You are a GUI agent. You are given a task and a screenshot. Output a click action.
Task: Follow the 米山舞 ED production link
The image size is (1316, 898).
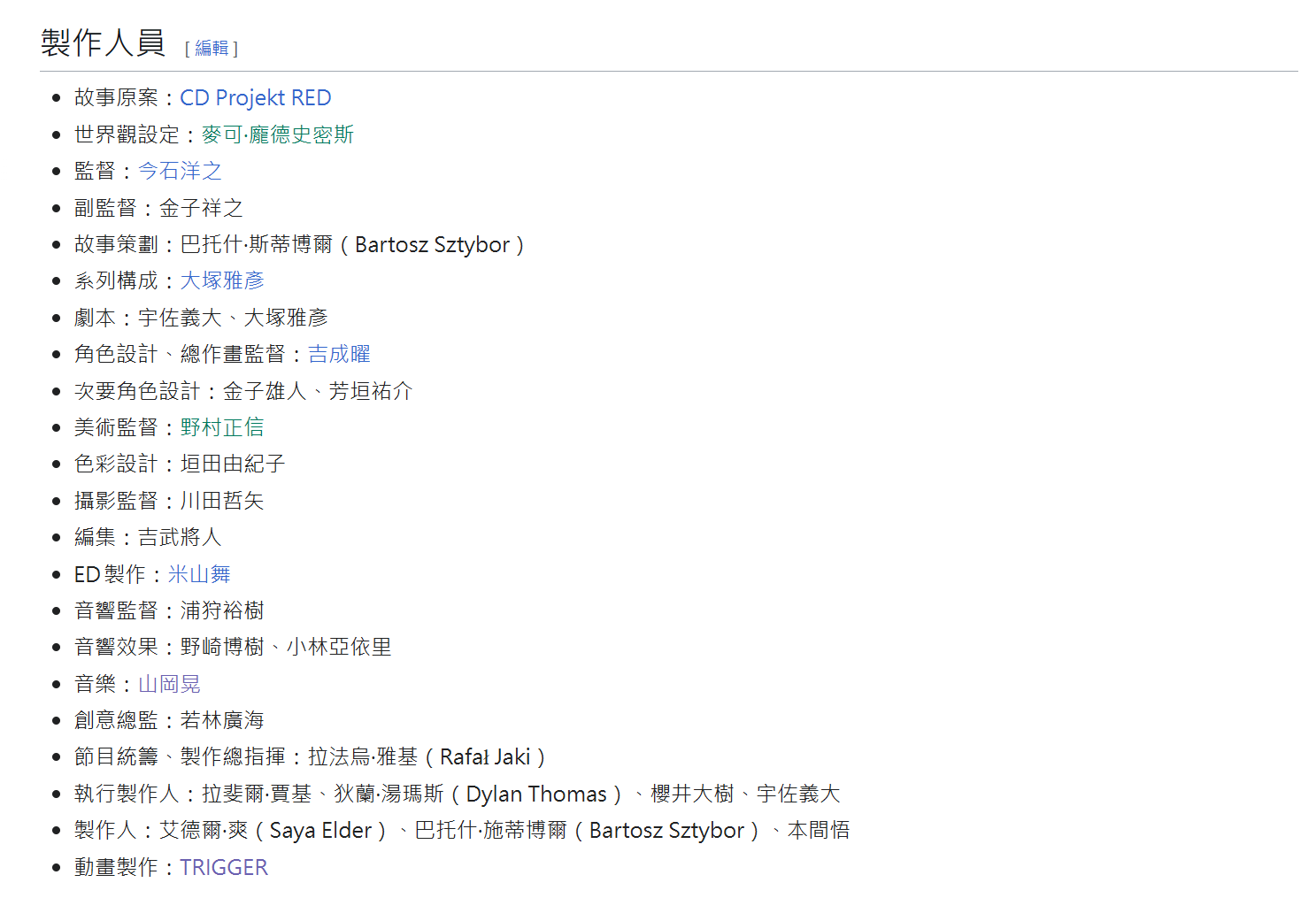click(x=199, y=574)
